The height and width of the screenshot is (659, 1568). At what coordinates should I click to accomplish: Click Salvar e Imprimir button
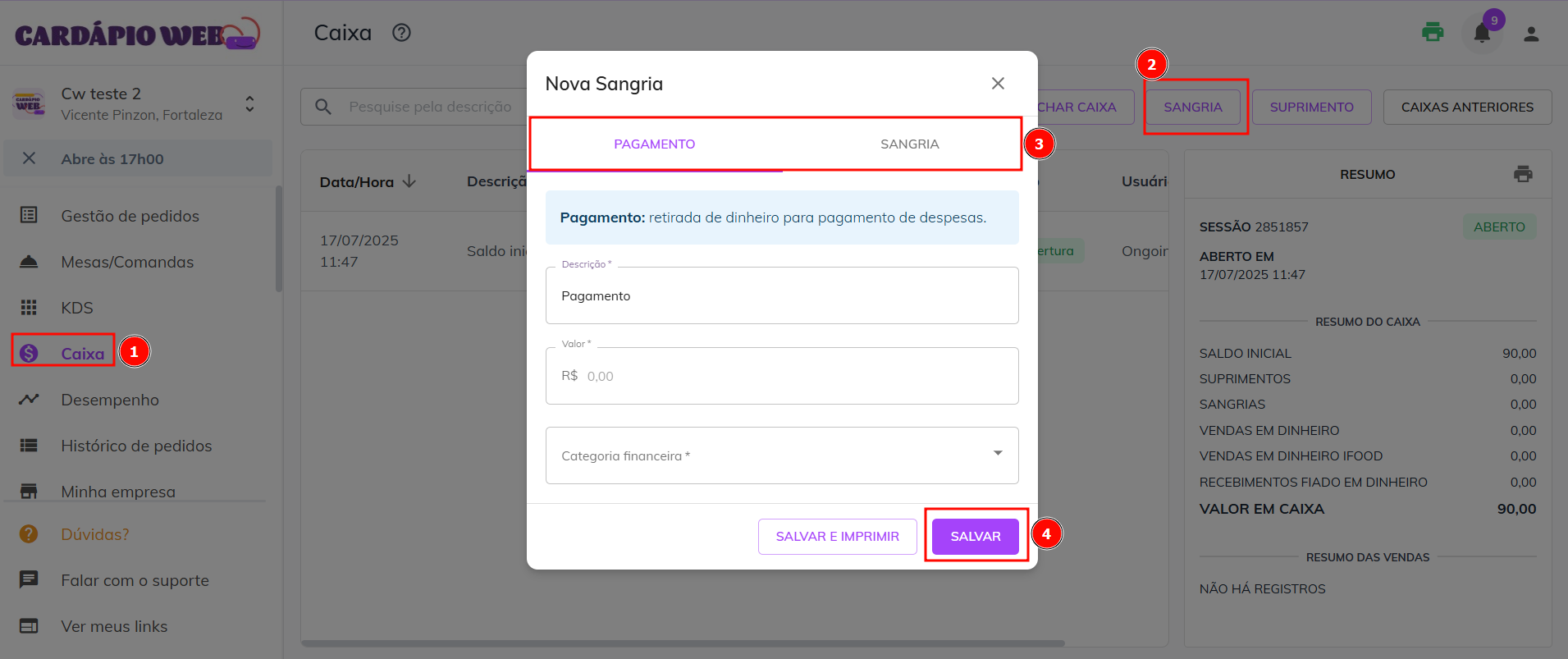[x=837, y=536]
